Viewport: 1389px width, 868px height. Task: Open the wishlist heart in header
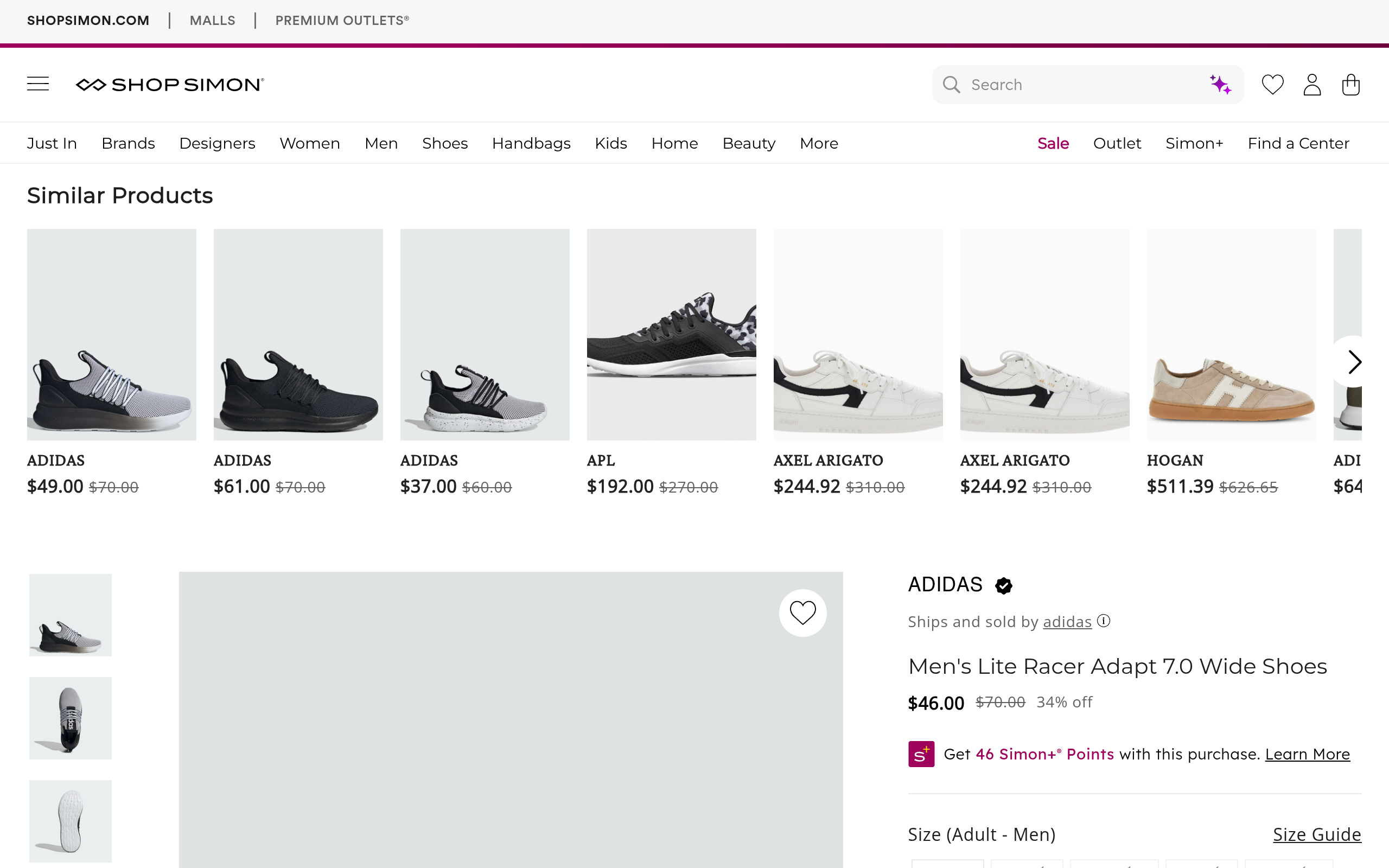point(1272,85)
